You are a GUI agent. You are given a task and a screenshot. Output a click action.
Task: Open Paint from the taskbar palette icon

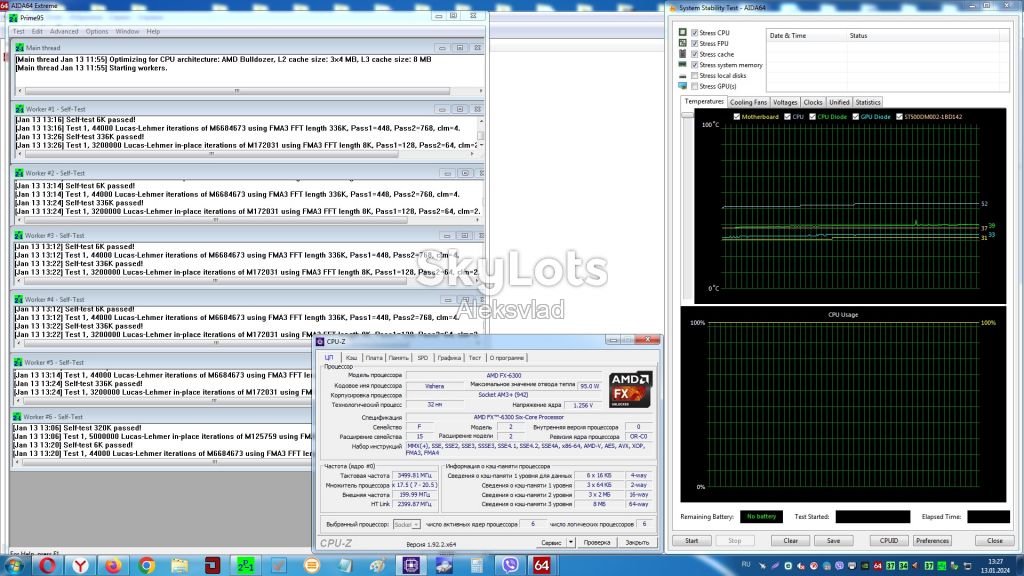point(378,565)
